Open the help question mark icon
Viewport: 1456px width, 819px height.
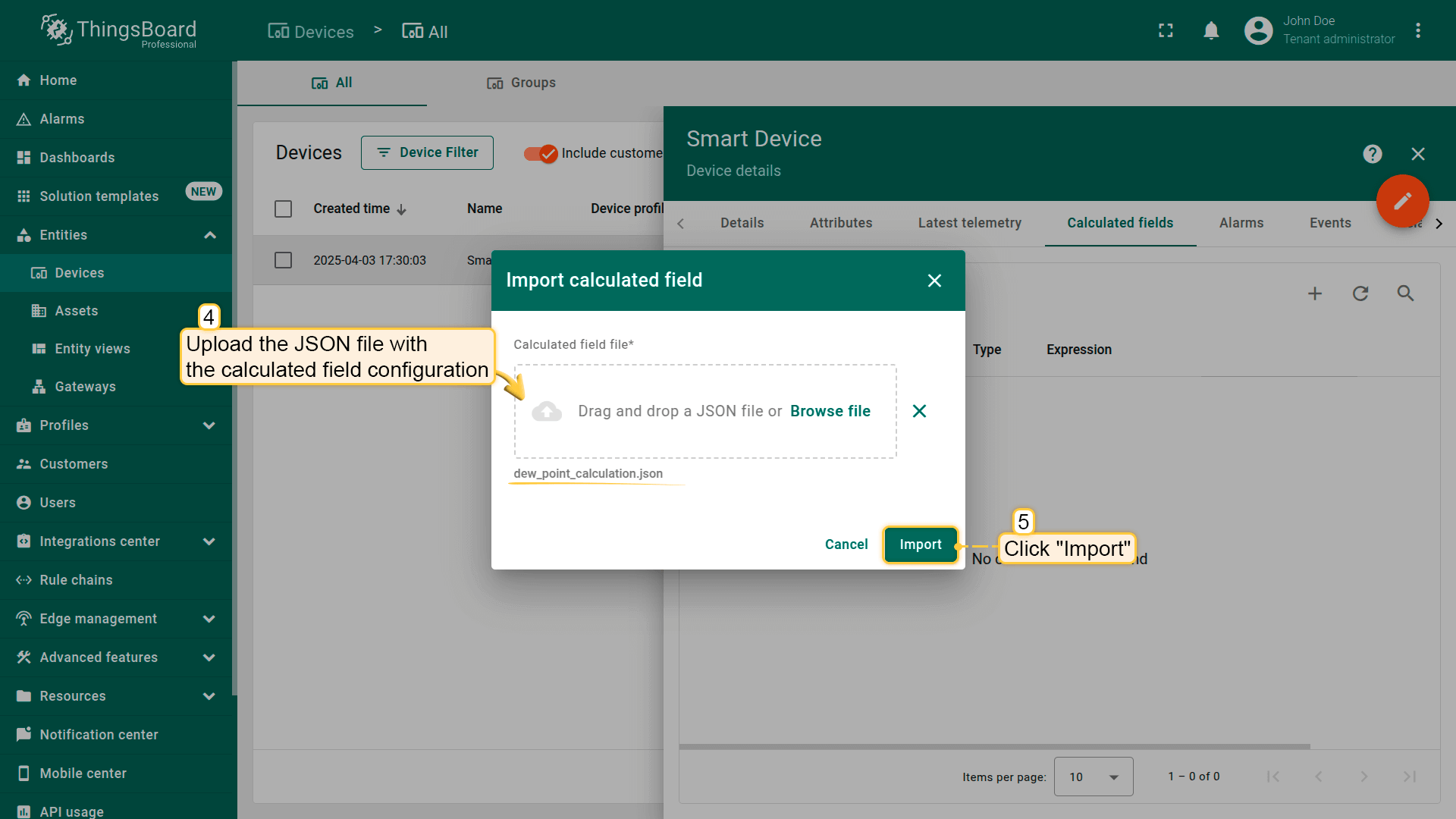coord(1372,154)
